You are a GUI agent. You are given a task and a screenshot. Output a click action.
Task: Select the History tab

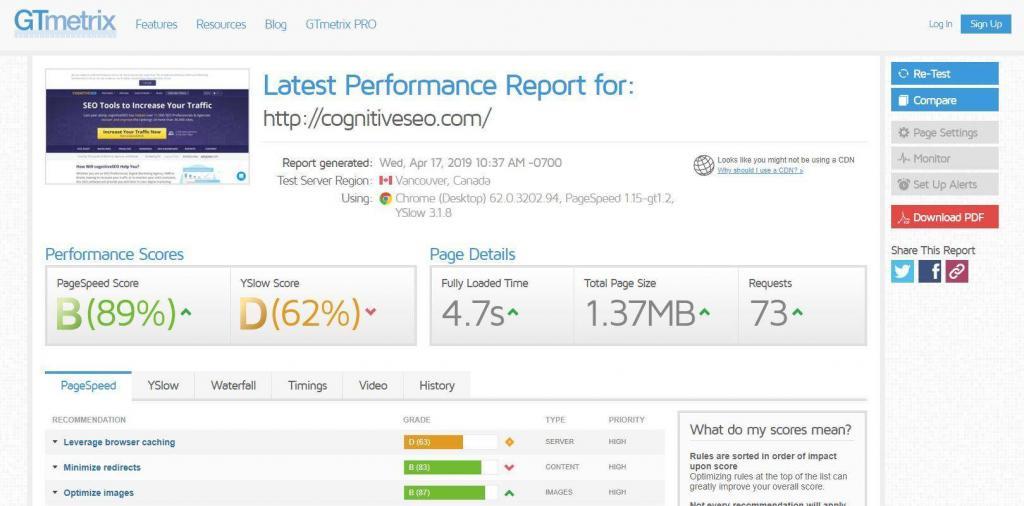click(x=436, y=386)
